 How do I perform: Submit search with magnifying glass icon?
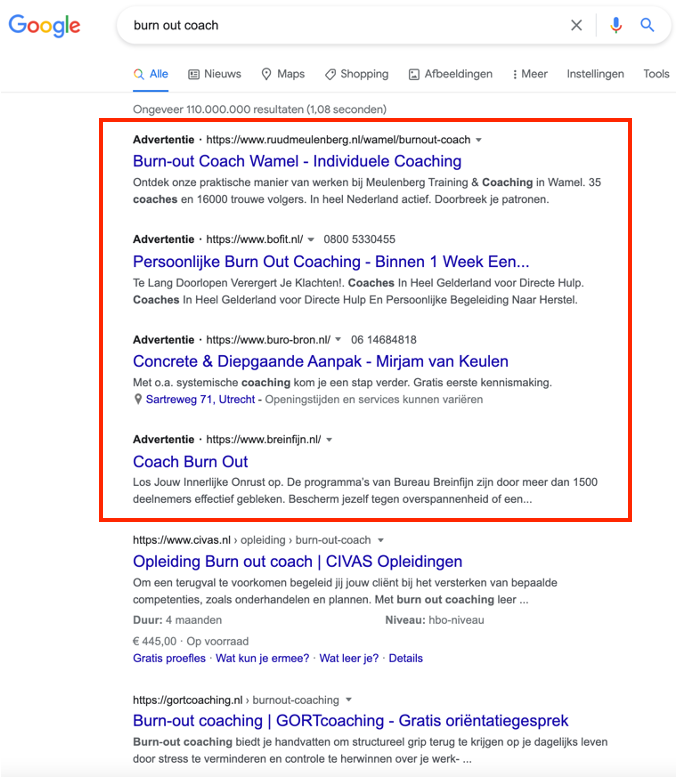647,25
